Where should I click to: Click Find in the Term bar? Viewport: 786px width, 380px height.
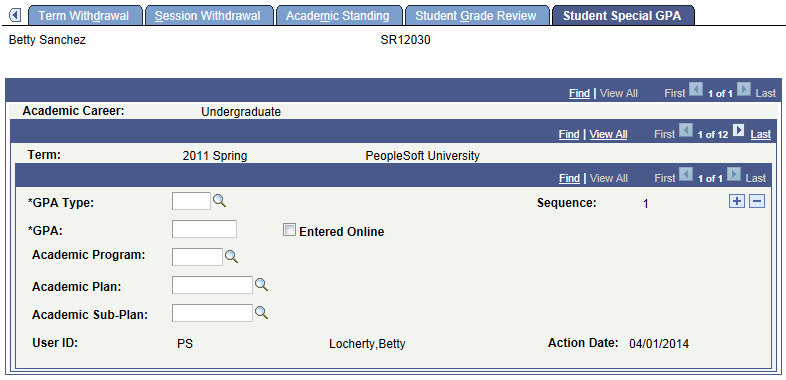pyautogui.click(x=569, y=134)
